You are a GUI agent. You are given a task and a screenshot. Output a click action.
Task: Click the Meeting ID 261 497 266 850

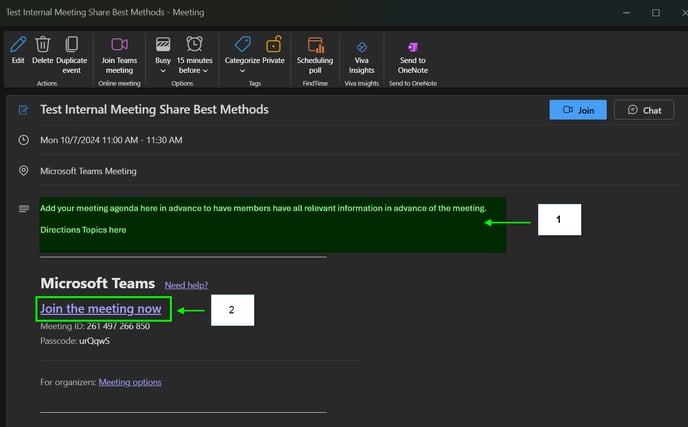click(x=95, y=326)
